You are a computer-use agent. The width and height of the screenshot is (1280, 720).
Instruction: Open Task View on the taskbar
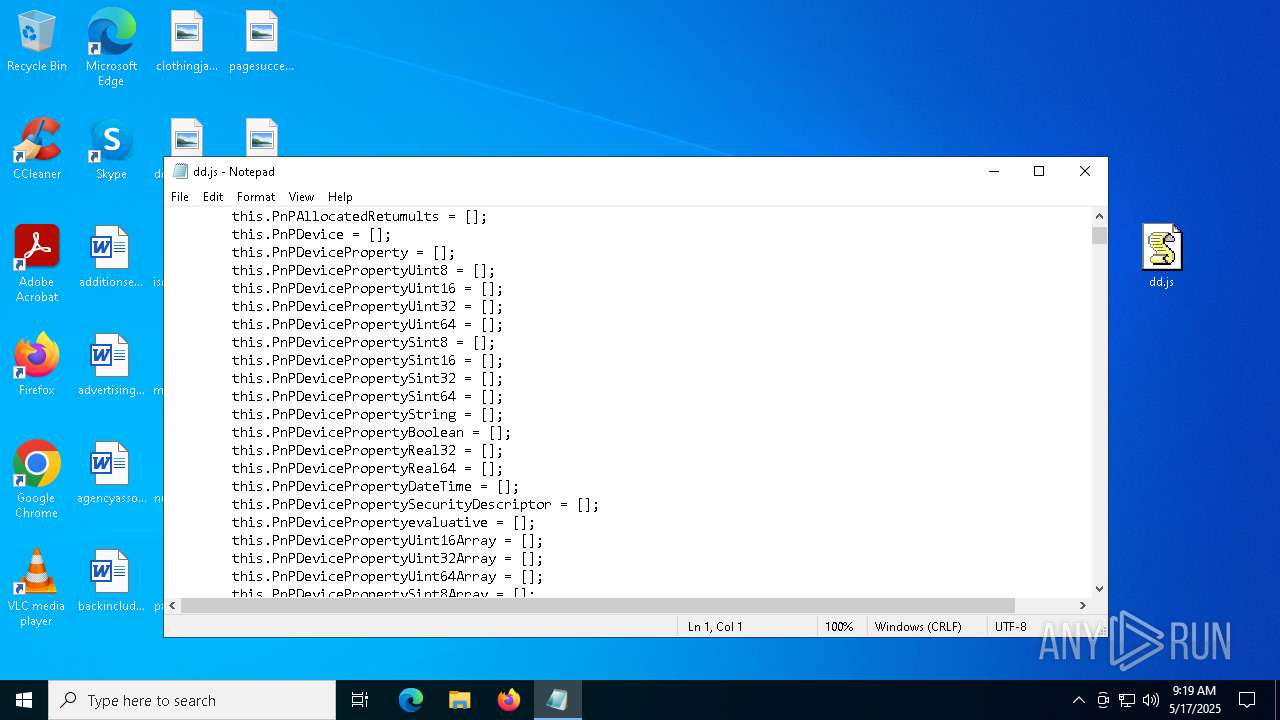coord(360,700)
